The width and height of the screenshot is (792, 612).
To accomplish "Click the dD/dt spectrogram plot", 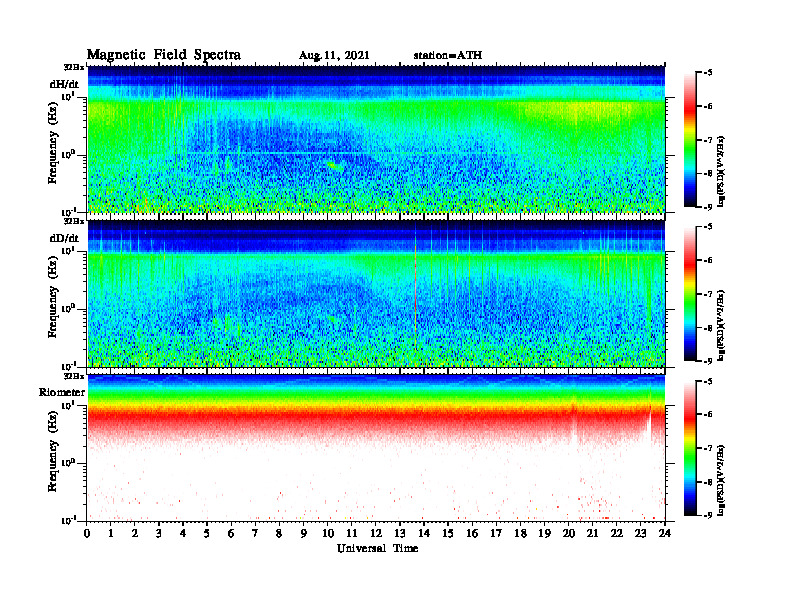I will tap(376, 293).
